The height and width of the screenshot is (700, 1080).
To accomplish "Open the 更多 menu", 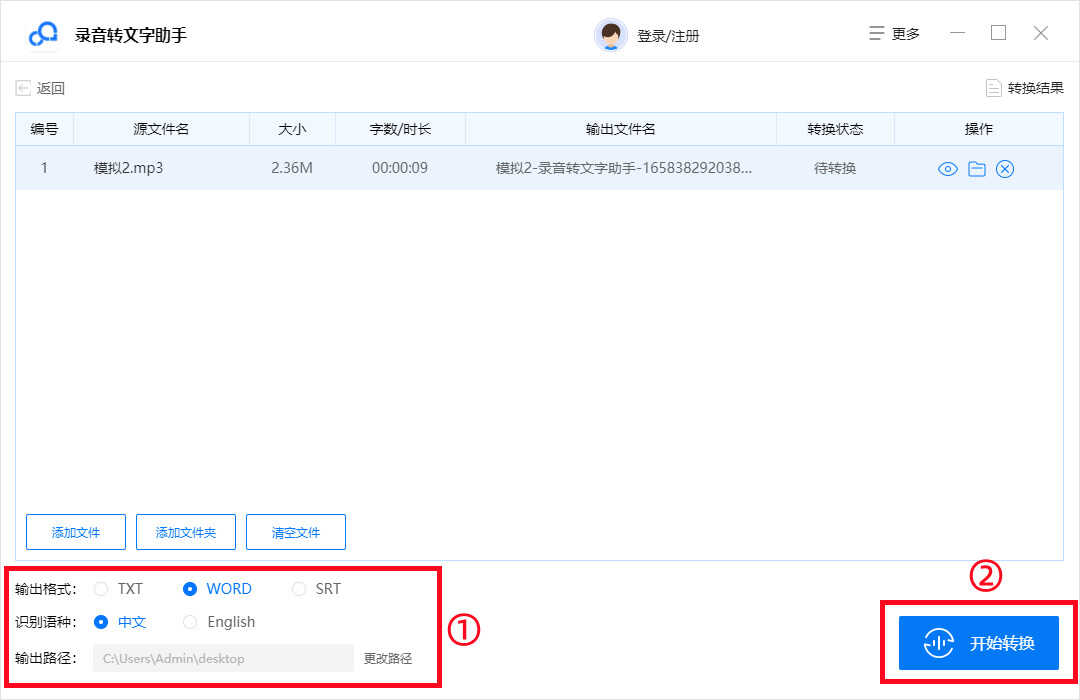I will [x=894, y=34].
